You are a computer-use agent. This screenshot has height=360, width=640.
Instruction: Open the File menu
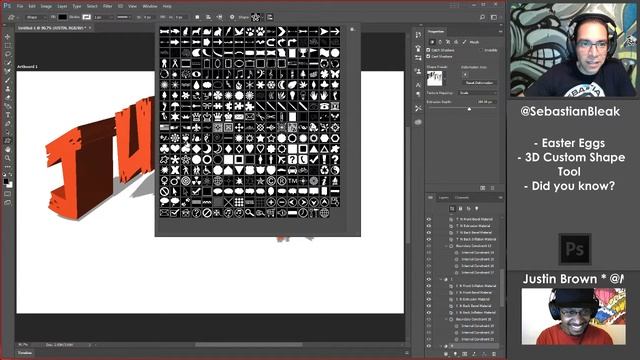pyautogui.click(x=20, y=6)
